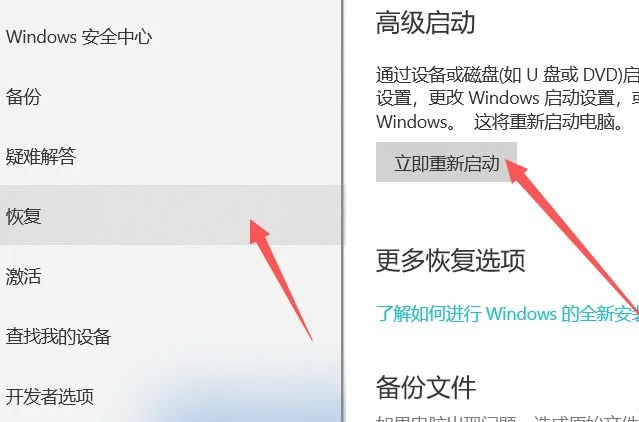Click the 备份文件 section heading
Screen dimensions: 639x422
pos(426,387)
